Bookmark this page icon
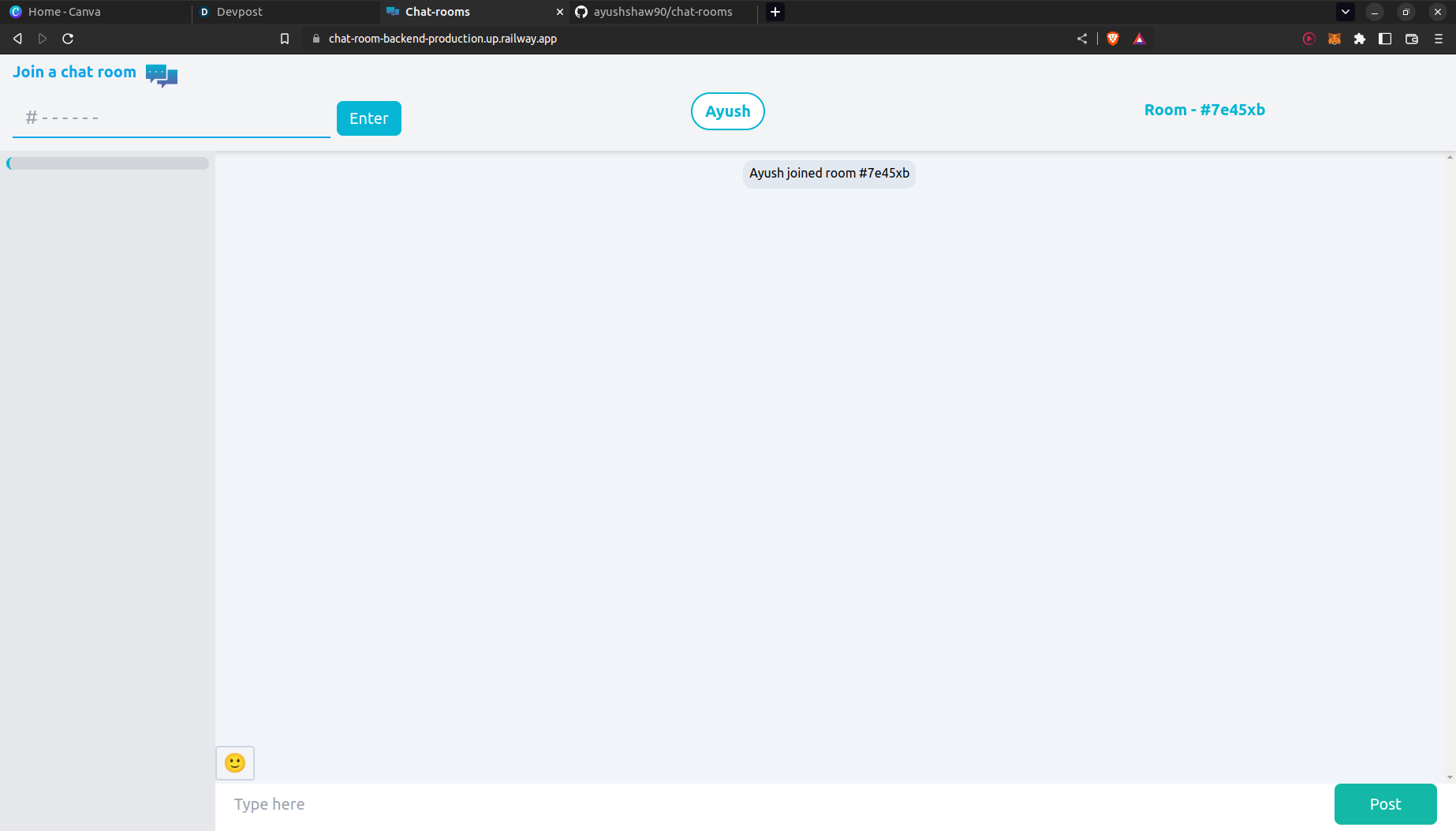Image resolution: width=1456 pixels, height=831 pixels. (x=285, y=39)
